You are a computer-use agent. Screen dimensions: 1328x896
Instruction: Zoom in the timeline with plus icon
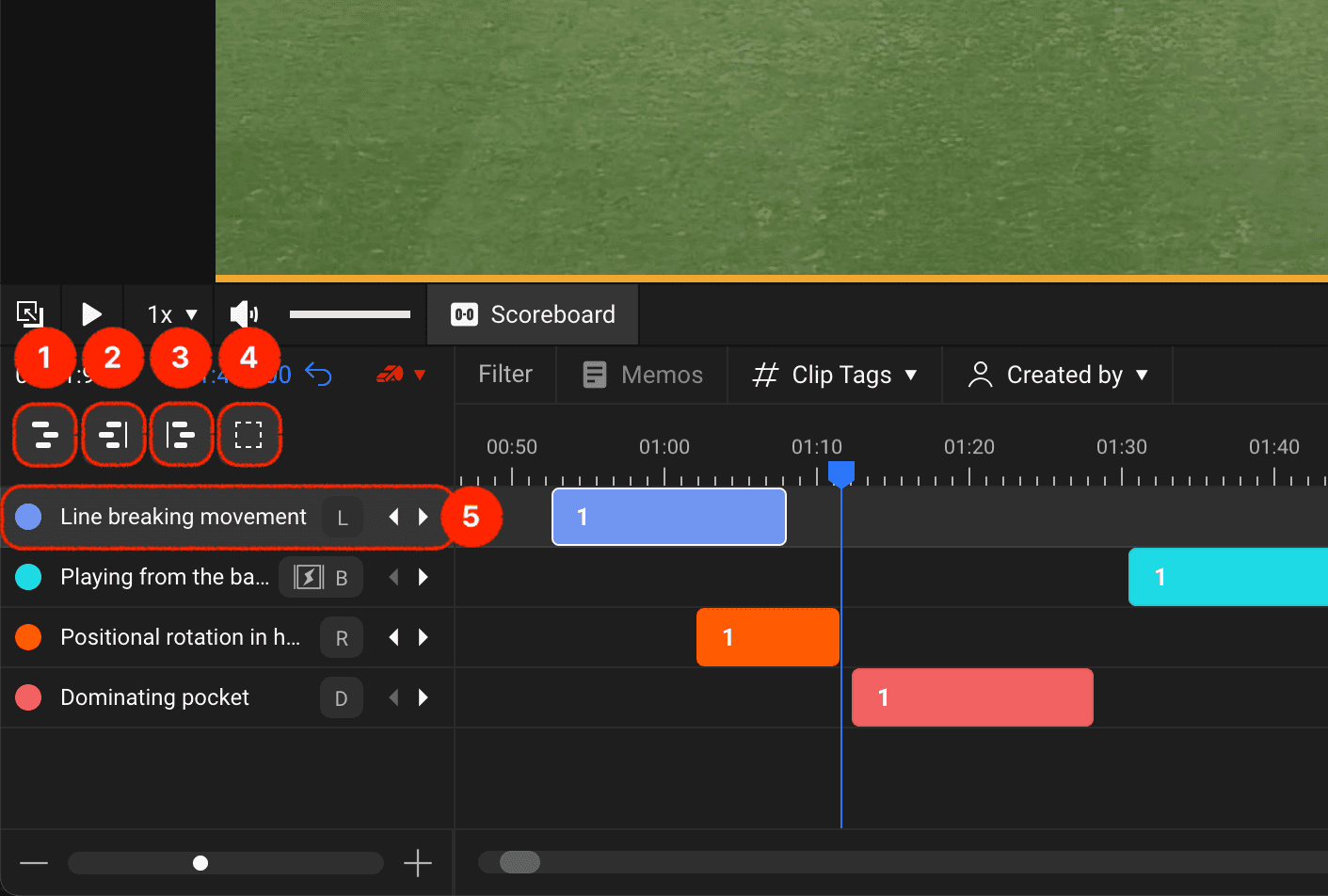(418, 863)
